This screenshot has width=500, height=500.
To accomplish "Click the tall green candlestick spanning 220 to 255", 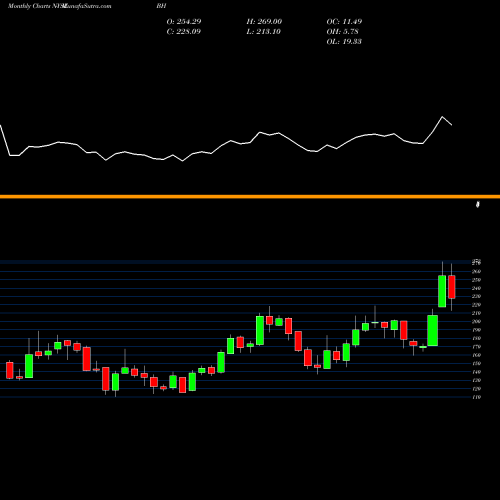I will (x=442, y=291).
